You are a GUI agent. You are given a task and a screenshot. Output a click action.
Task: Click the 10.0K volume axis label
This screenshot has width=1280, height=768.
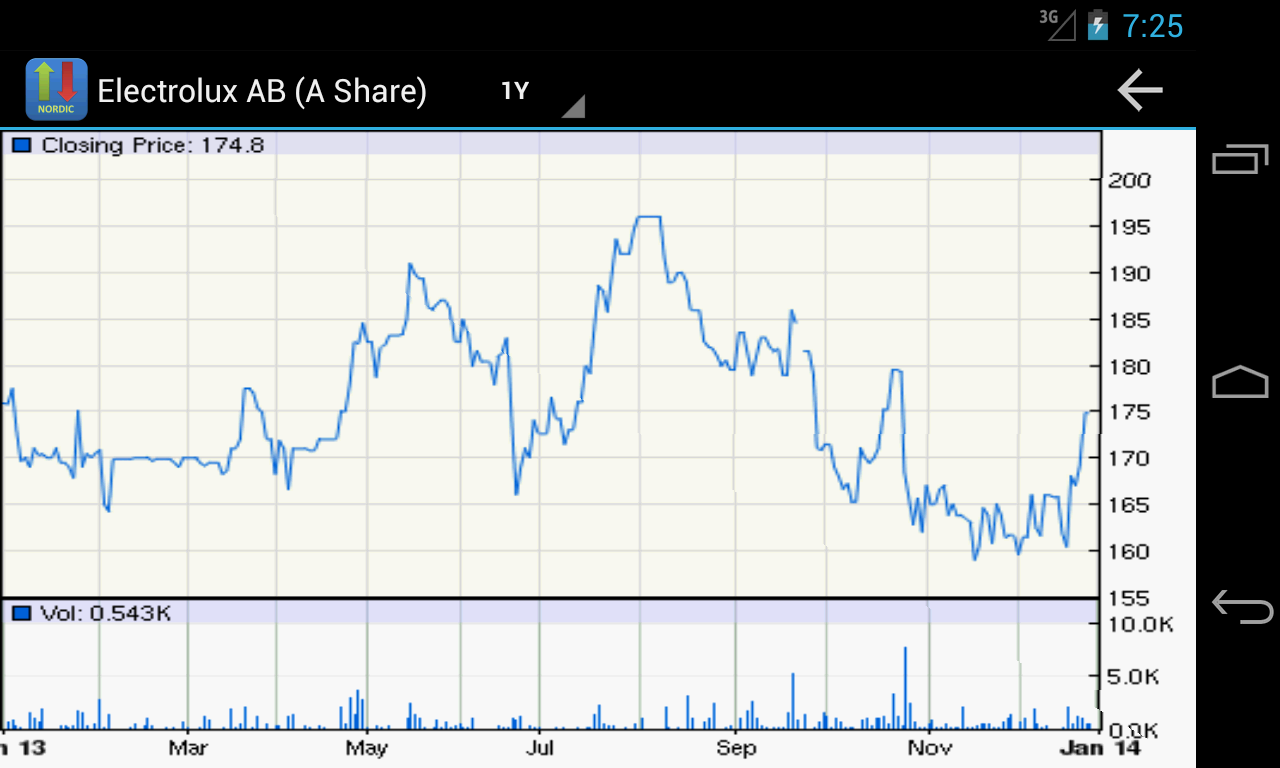[x=1139, y=625]
